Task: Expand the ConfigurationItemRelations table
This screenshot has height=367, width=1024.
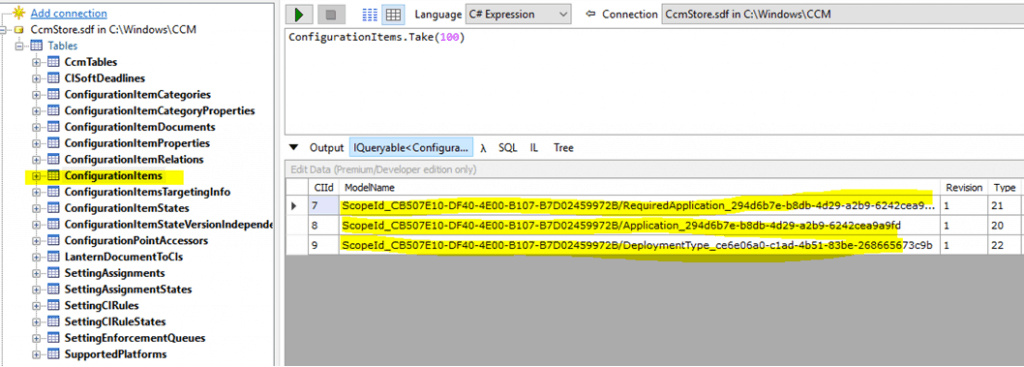Action: (x=37, y=159)
